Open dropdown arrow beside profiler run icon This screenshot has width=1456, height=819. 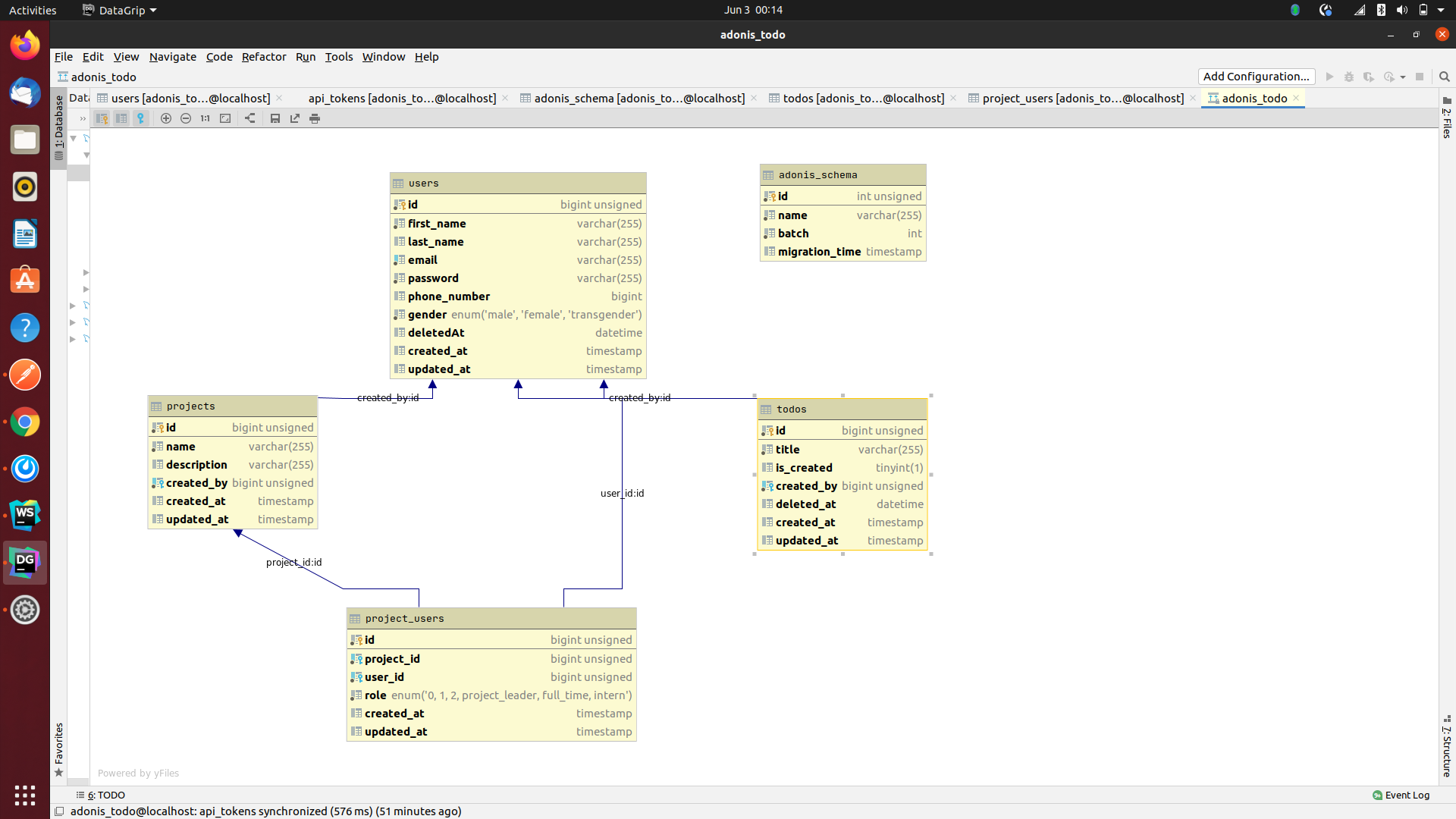(1403, 77)
